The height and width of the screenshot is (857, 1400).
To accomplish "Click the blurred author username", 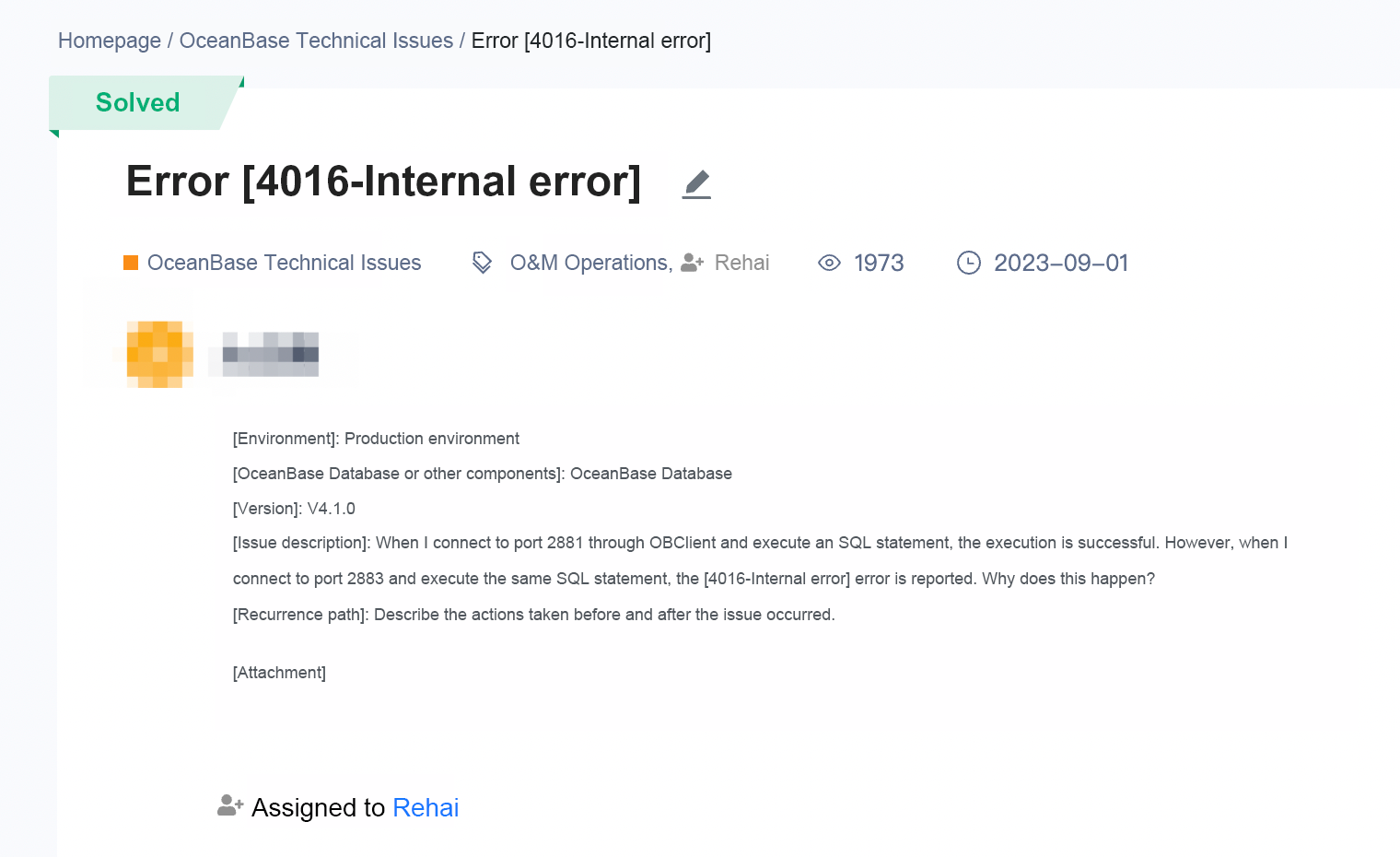I will [x=271, y=354].
